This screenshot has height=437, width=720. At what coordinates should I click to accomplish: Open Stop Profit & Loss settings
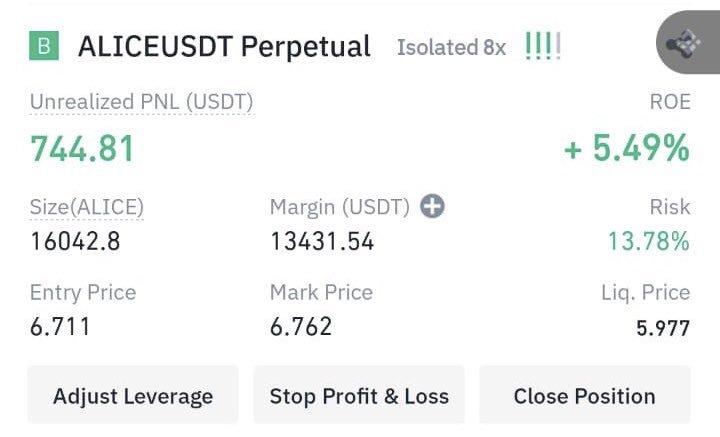click(359, 396)
